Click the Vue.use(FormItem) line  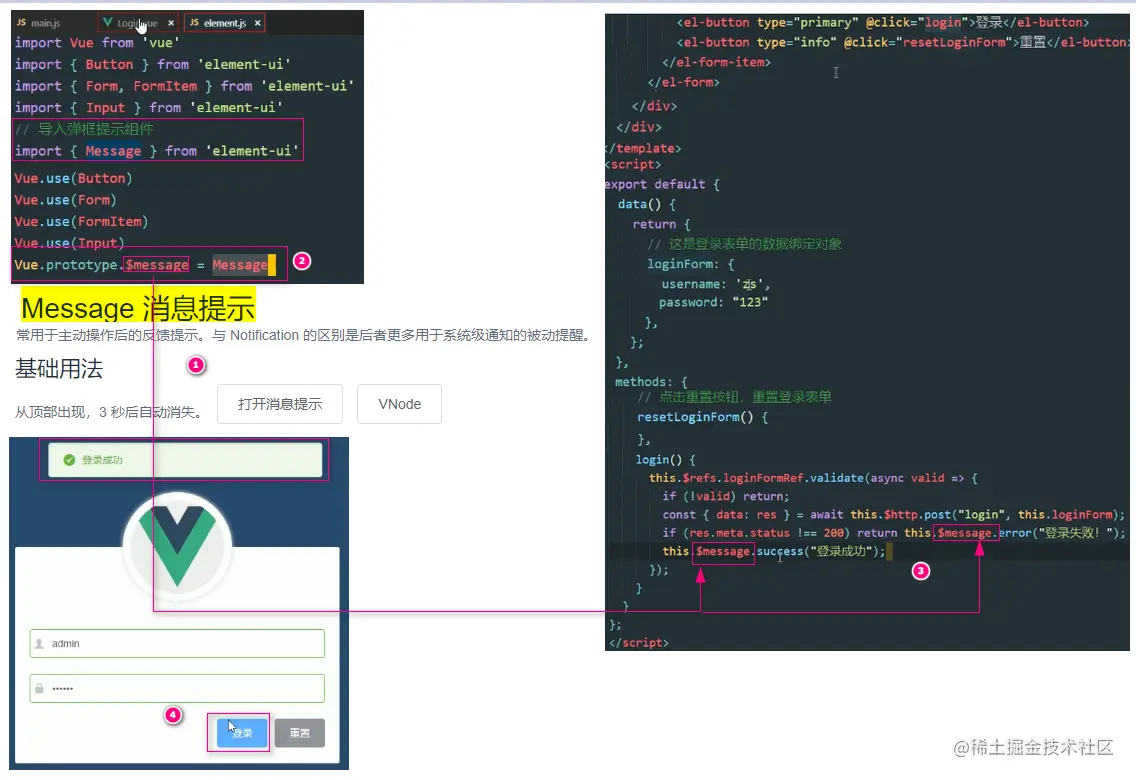coord(80,222)
